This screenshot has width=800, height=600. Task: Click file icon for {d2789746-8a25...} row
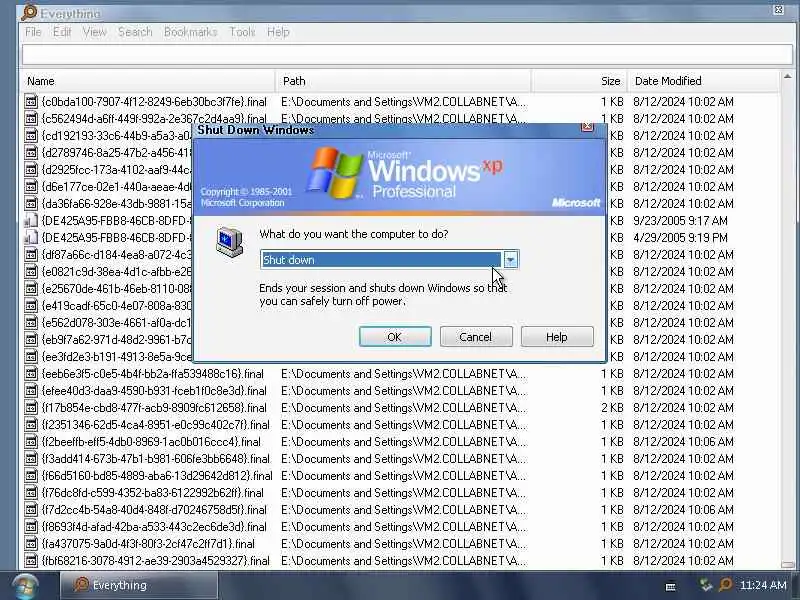[31, 153]
